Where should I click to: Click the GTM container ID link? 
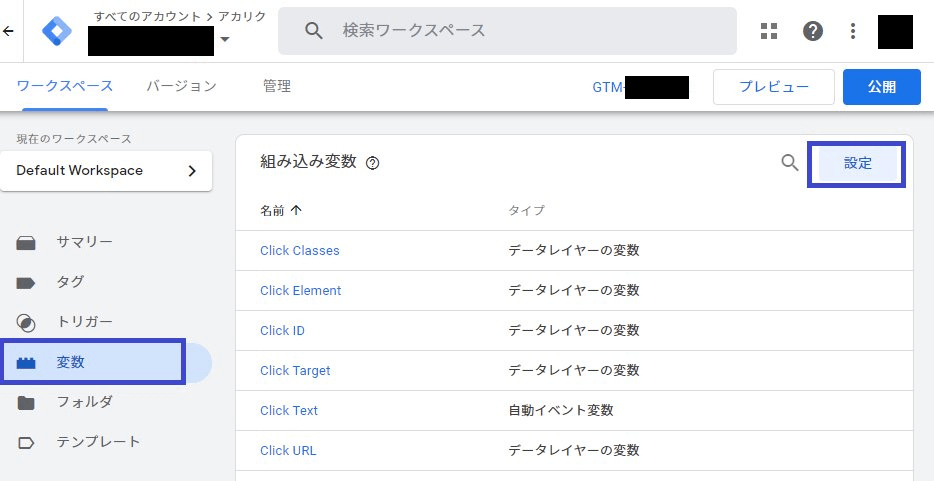pos(640,88)
